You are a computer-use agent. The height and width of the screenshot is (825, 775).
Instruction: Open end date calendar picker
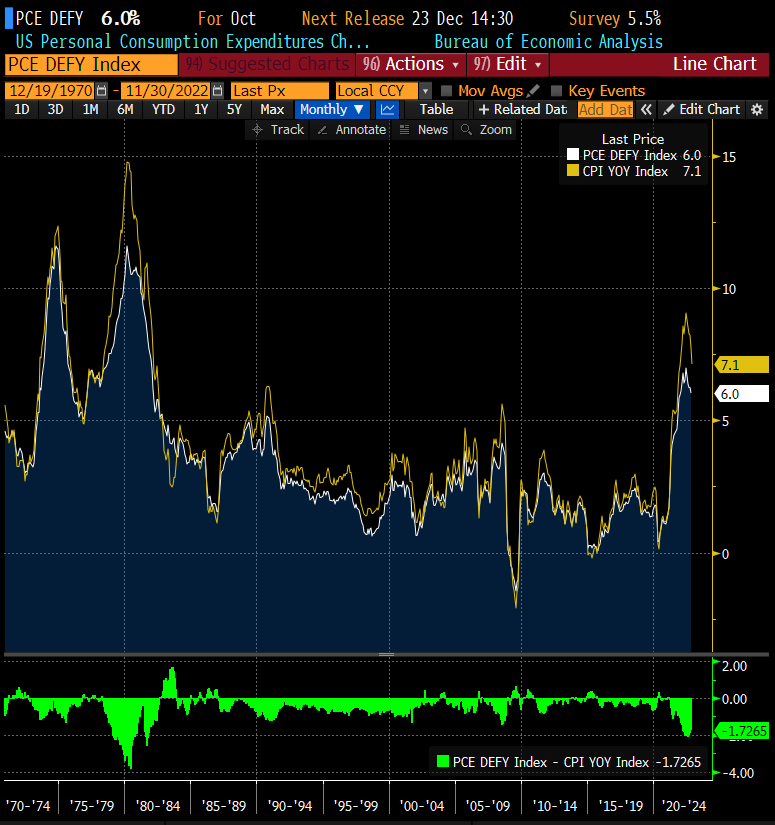point(217,91)
